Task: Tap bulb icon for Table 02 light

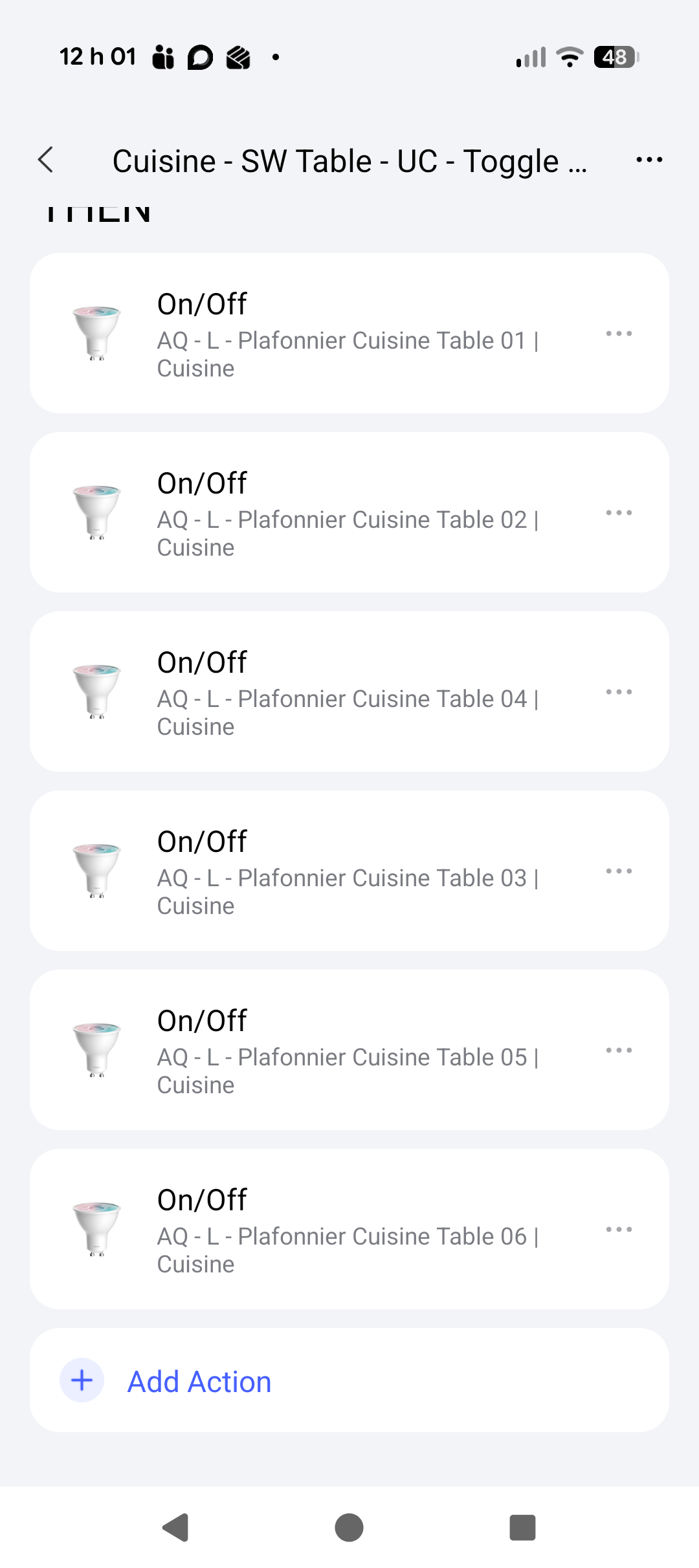Action: (x=96, y=512)
